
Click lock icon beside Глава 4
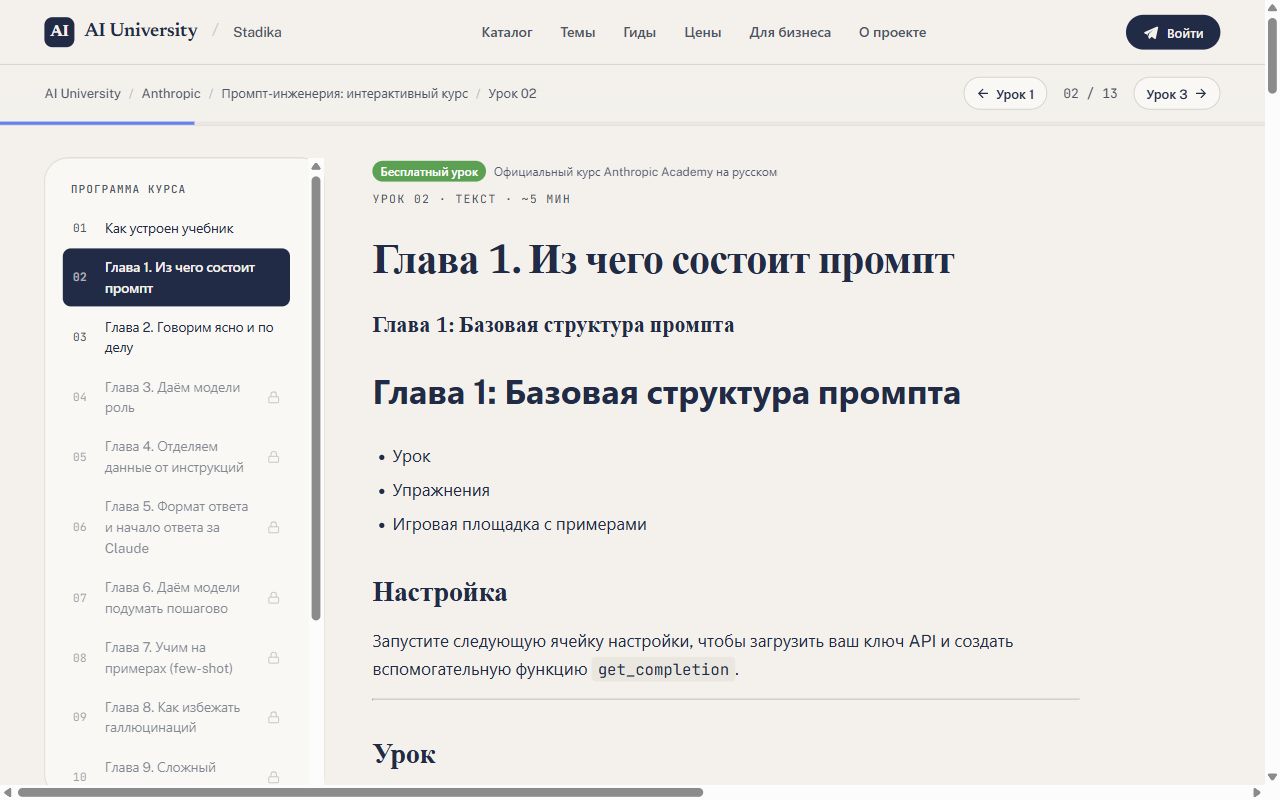coord(274,457)
